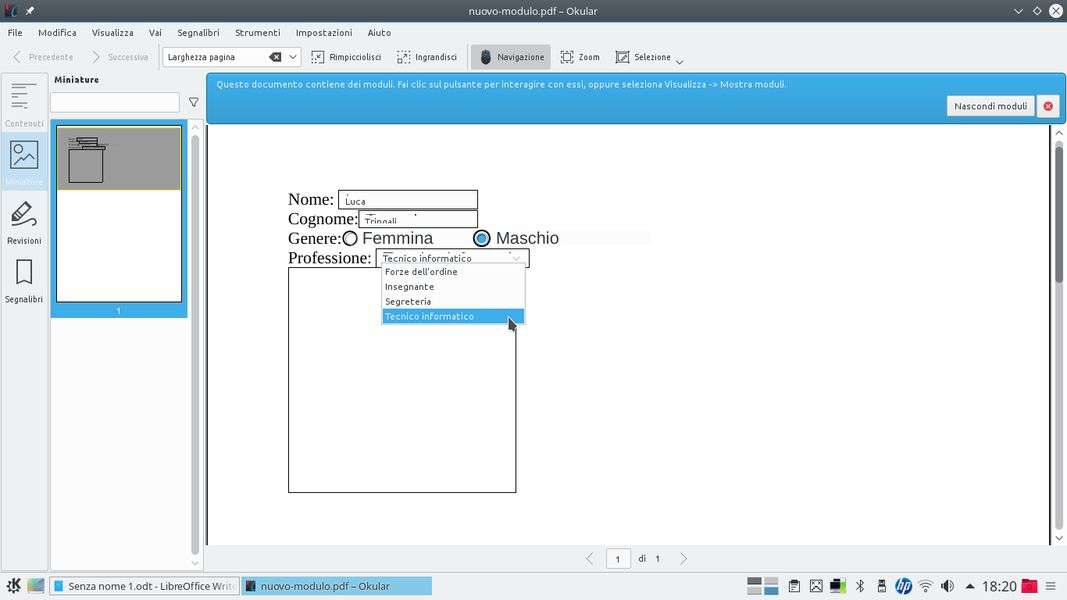
Task: Open the Strumenti menu
Action: 257,32
